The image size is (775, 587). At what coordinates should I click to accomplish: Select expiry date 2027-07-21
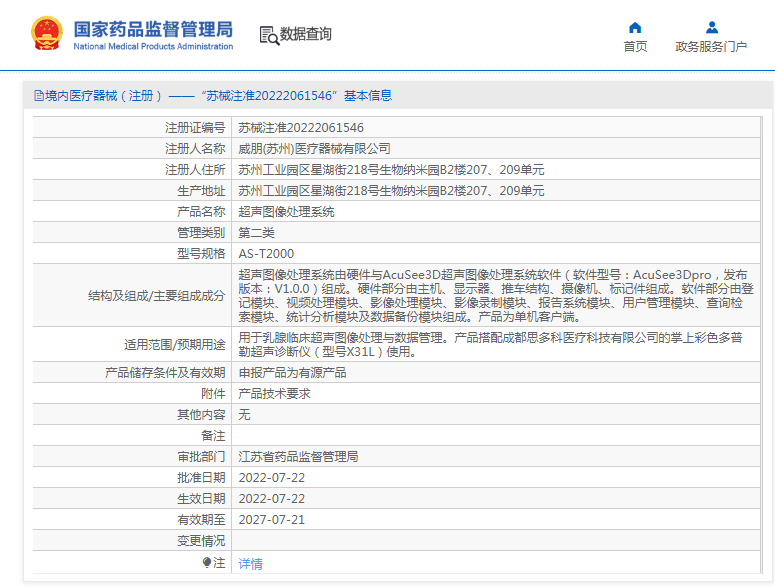pos(271,520)
